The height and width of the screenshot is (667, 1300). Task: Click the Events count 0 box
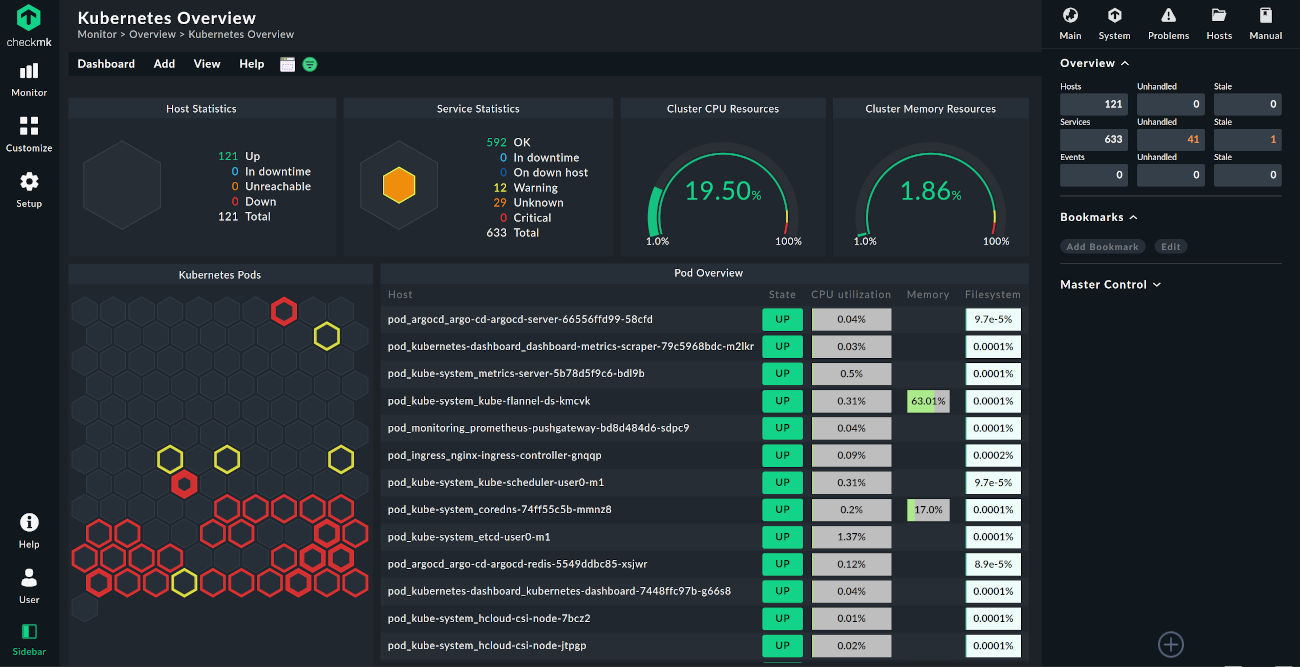(1094, 175)
